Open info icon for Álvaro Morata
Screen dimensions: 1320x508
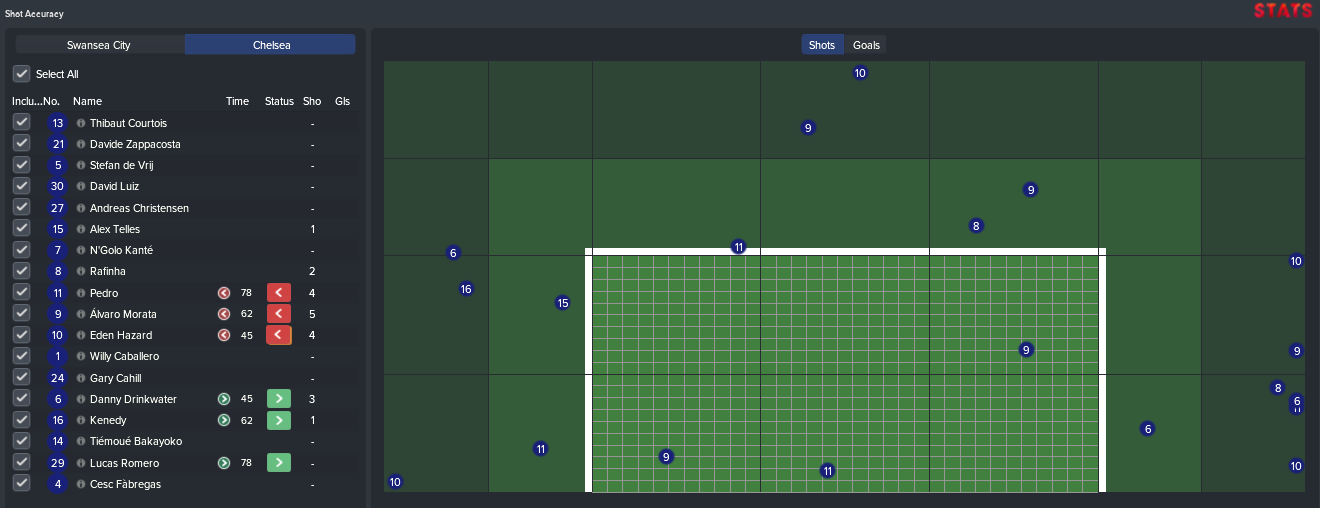coord(81,314)
